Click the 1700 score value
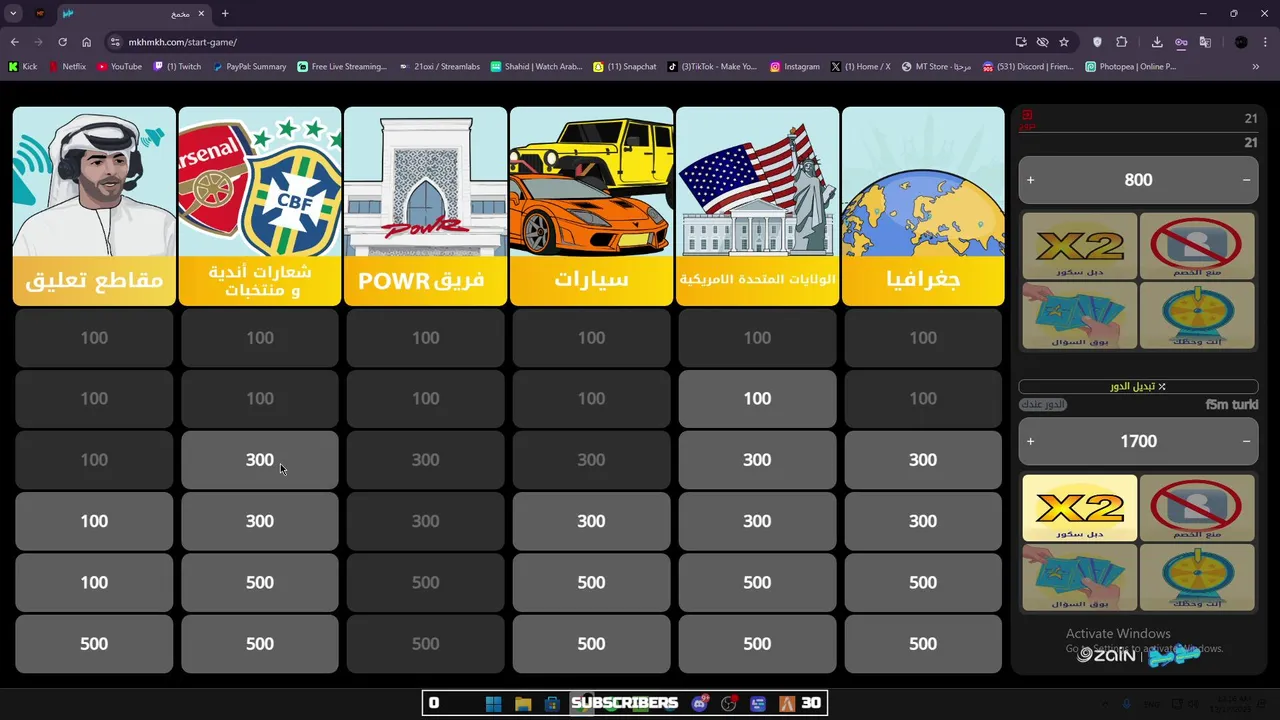Viewport: 1280px width, 720px height. point(1138,441)
